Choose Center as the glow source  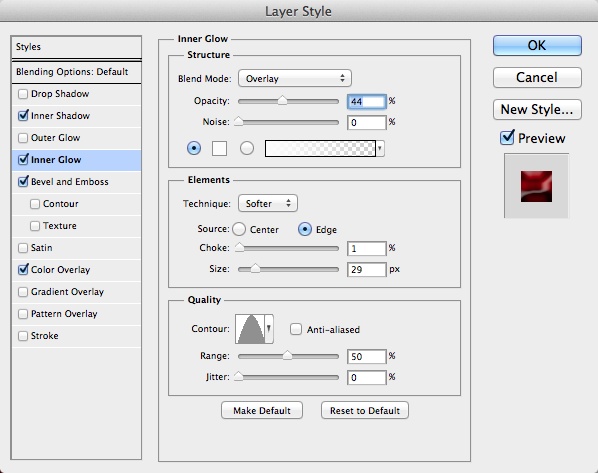click(239, 229)
